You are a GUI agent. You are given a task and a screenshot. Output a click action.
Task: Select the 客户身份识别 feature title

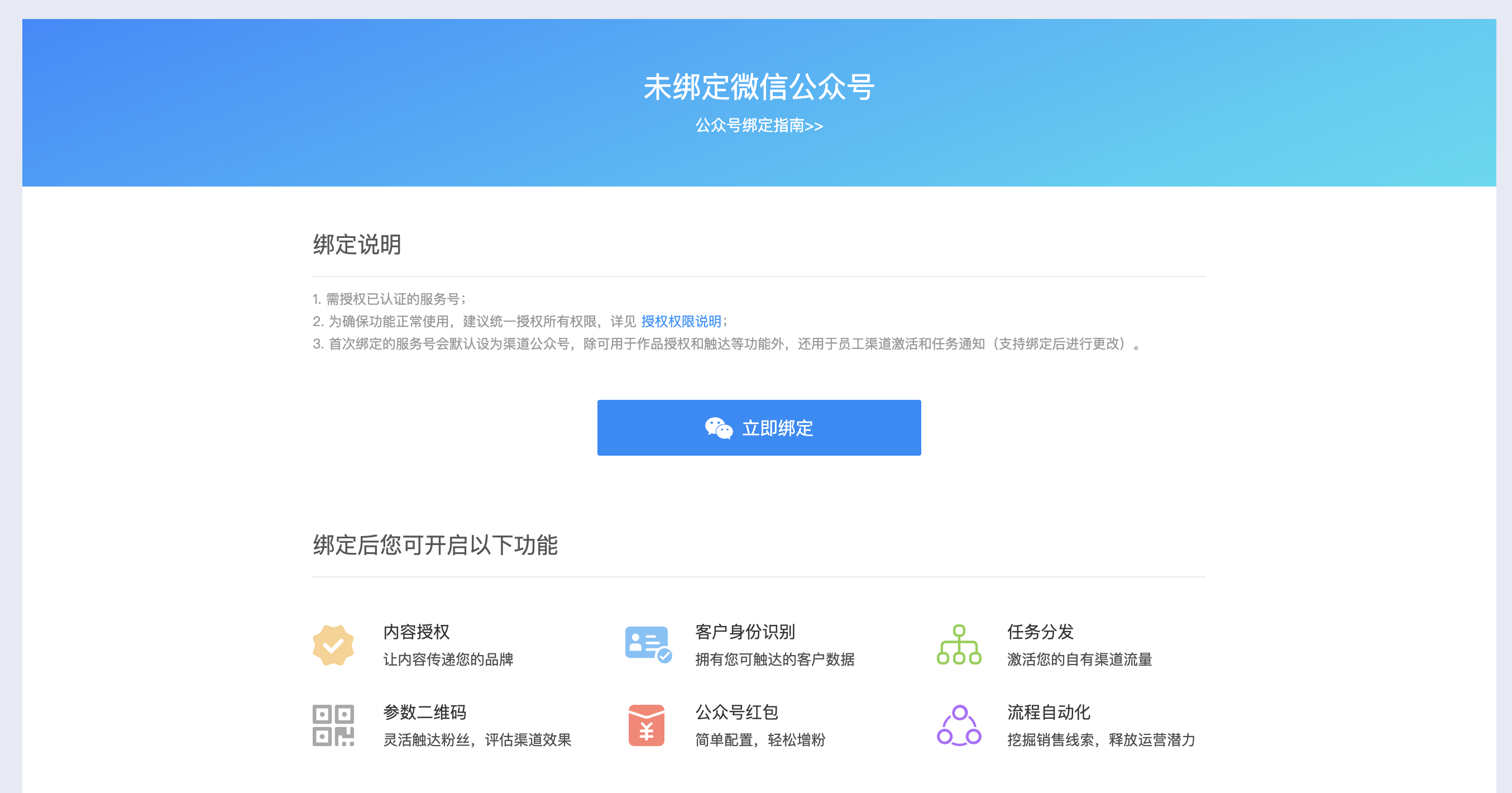(745, 632)
